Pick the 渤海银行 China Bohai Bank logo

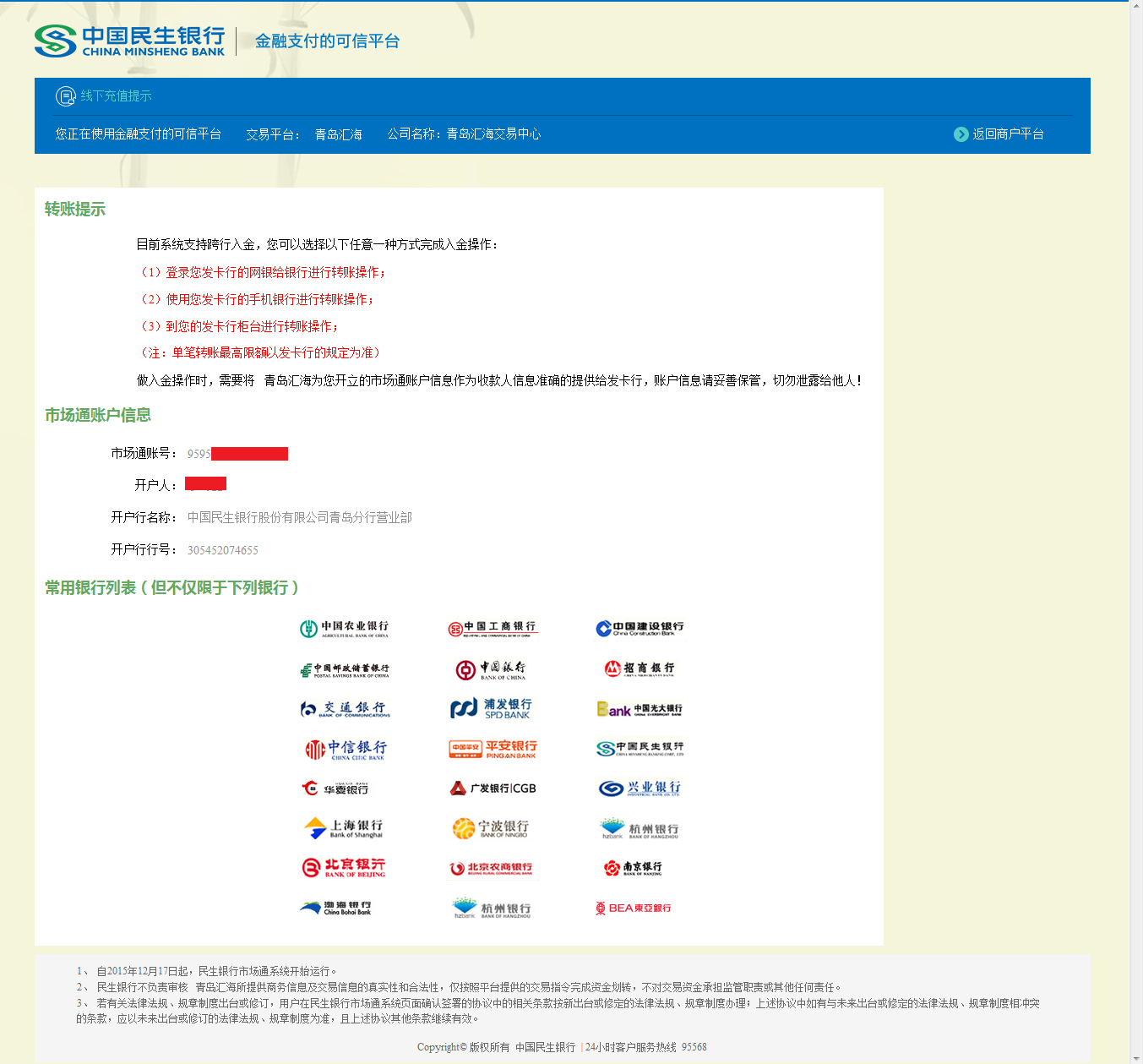tap(335, 908)
